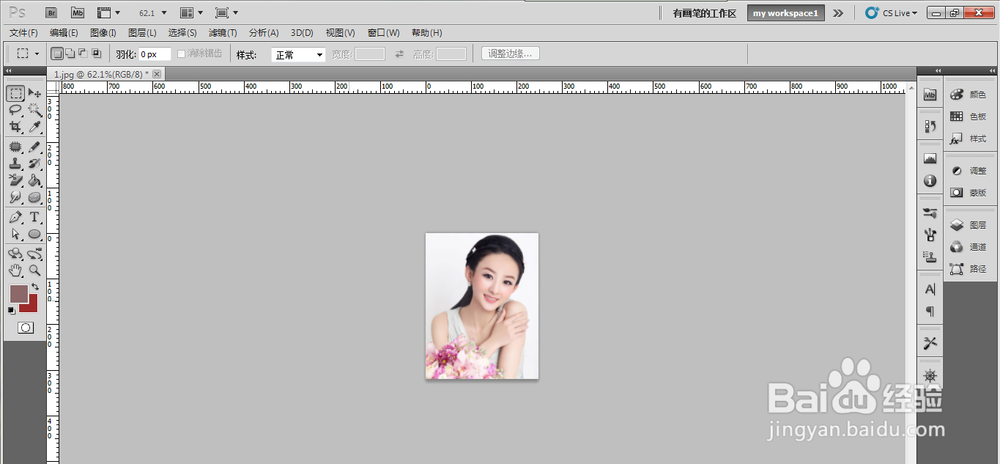The height and width of the screenshot is (464, 1000).
Task: Select the Paint Bucket tool
Action: tap(34, 180)
